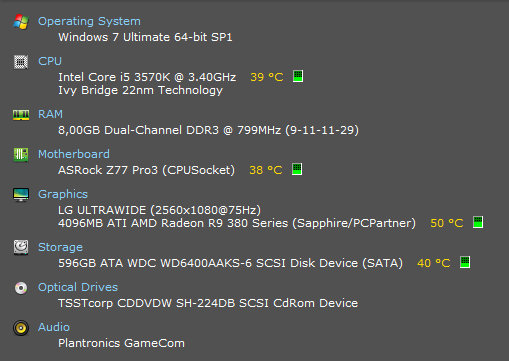Click the Graphics monitor icon
This screenshot has height=361, width=509.
click(x=21, y=195)
